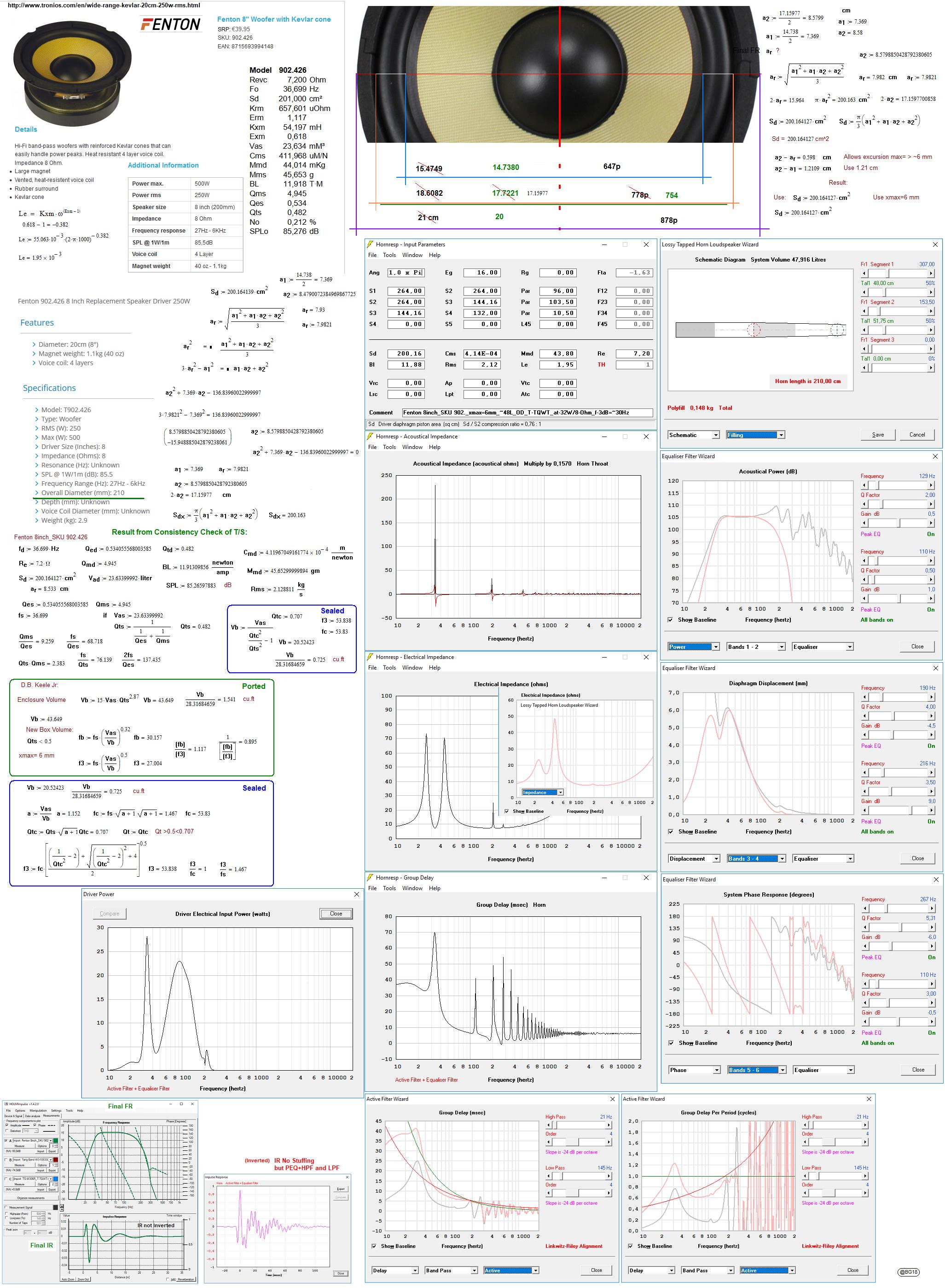Image resolution: width=945 pixels, height=1288 pixels.
Task: Minimize the Hornresp Input Parameters window
Action: click(x=604, y=245)
